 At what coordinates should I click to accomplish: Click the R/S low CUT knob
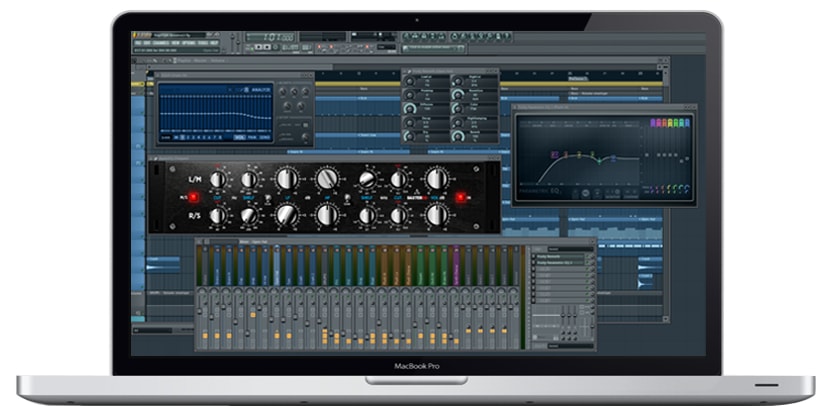click(x=218, y=215)
